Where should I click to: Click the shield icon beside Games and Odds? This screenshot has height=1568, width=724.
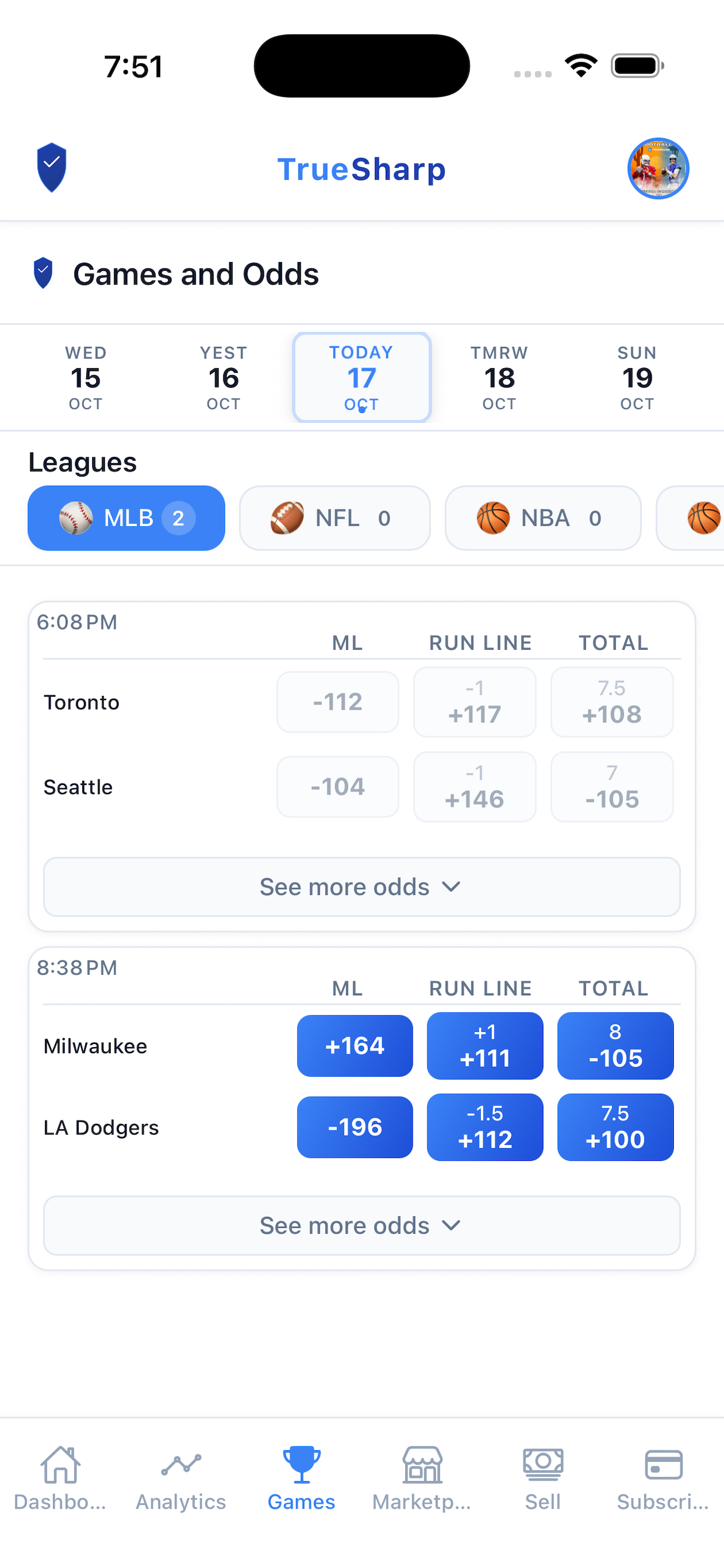click(x=43, y=274)
